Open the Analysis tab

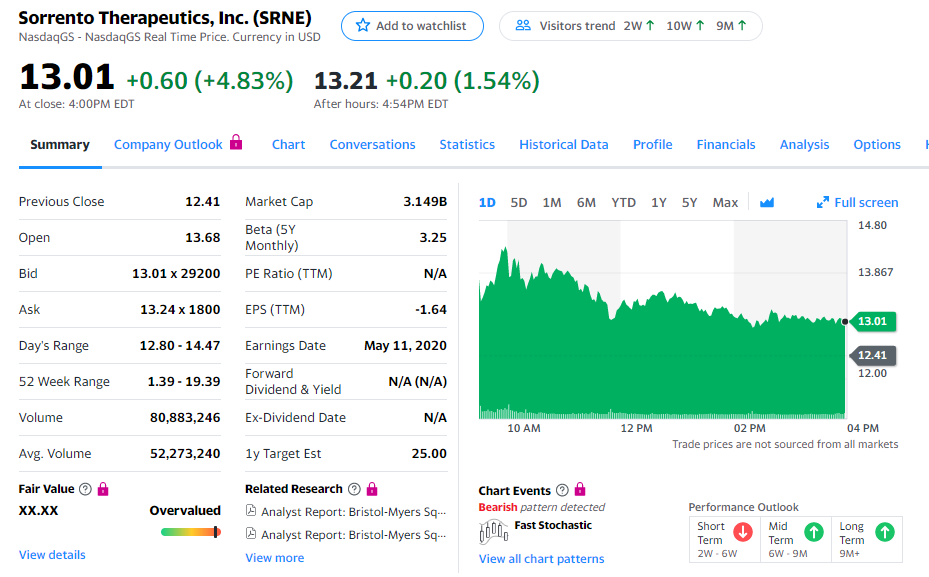tap(805, 145)
